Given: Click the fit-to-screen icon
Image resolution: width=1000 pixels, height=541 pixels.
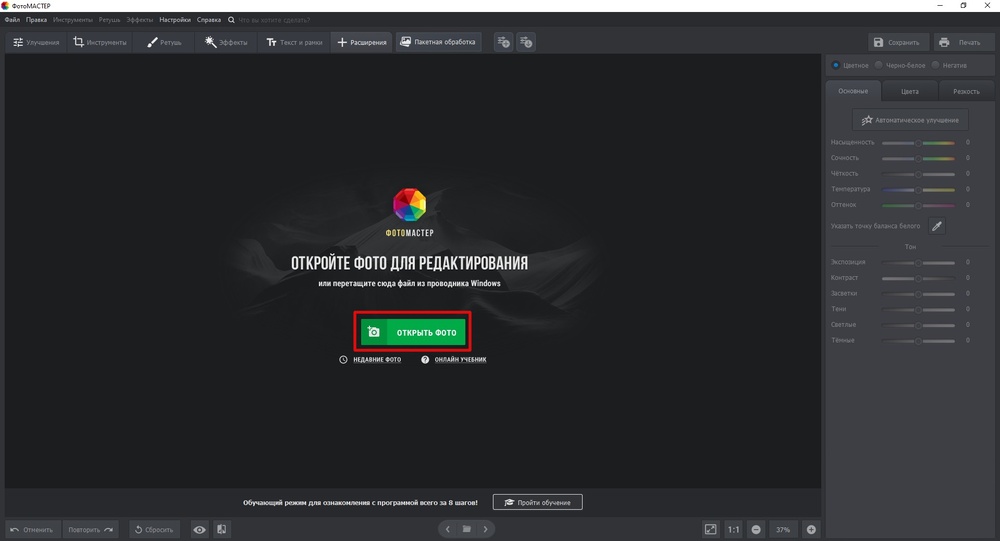Looking at the screenshot, I should point(710,529).
